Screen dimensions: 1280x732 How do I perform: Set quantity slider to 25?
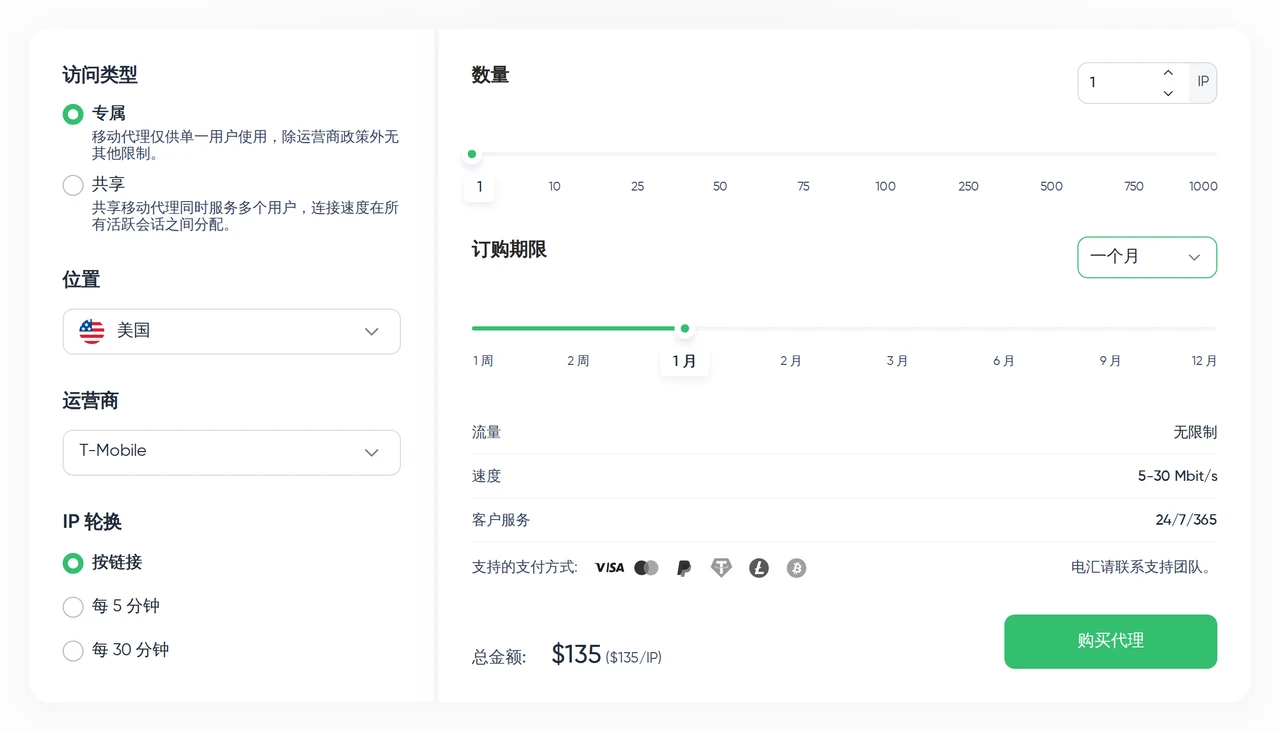click(637, 186)
